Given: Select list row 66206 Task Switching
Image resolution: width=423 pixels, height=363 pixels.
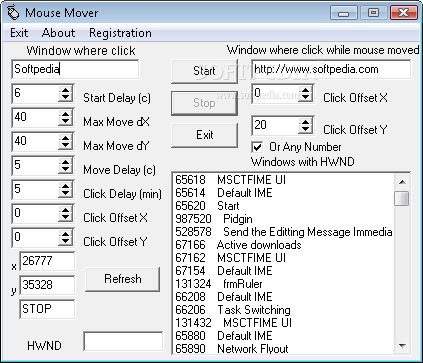Looking at the screenshot, I should 283,310.
